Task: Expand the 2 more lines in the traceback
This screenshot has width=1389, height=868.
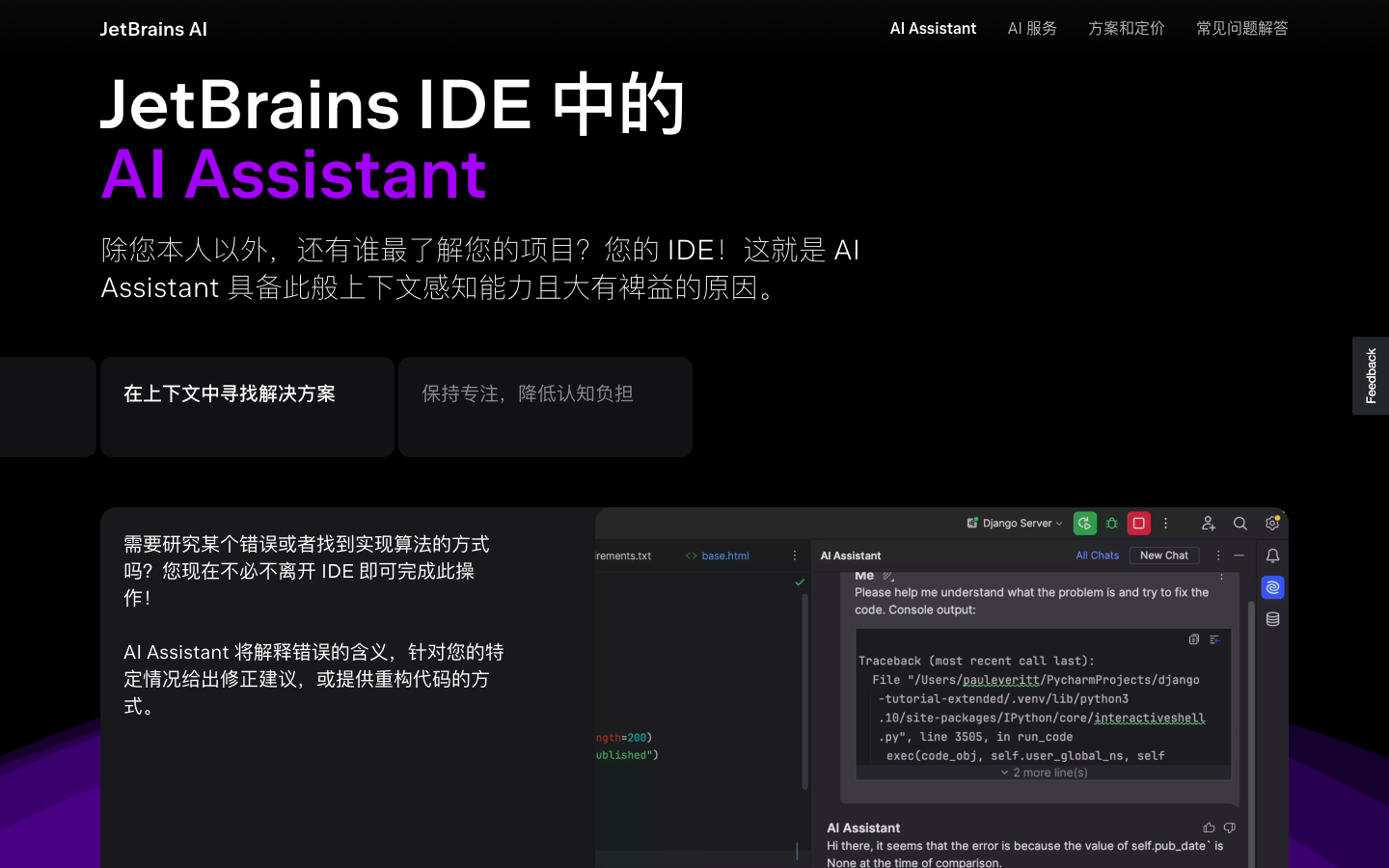Action: 1043,772
